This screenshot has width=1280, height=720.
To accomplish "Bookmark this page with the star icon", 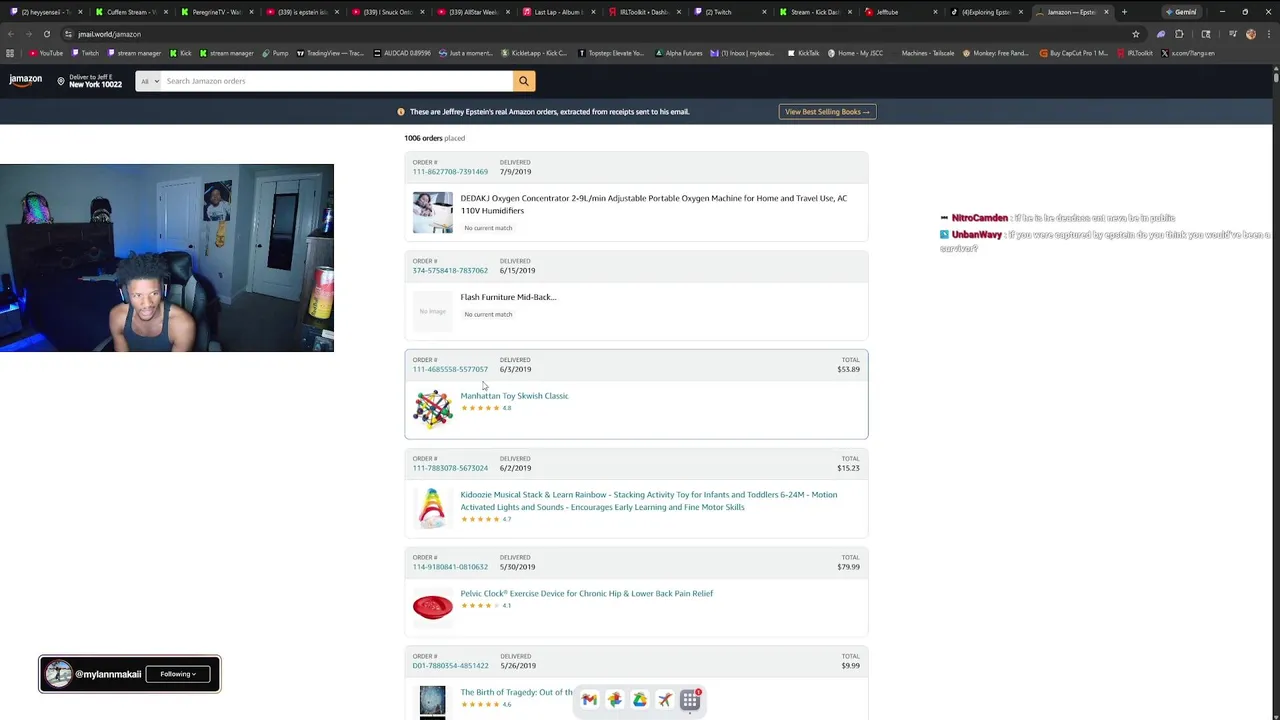I will coord(1136,34).
